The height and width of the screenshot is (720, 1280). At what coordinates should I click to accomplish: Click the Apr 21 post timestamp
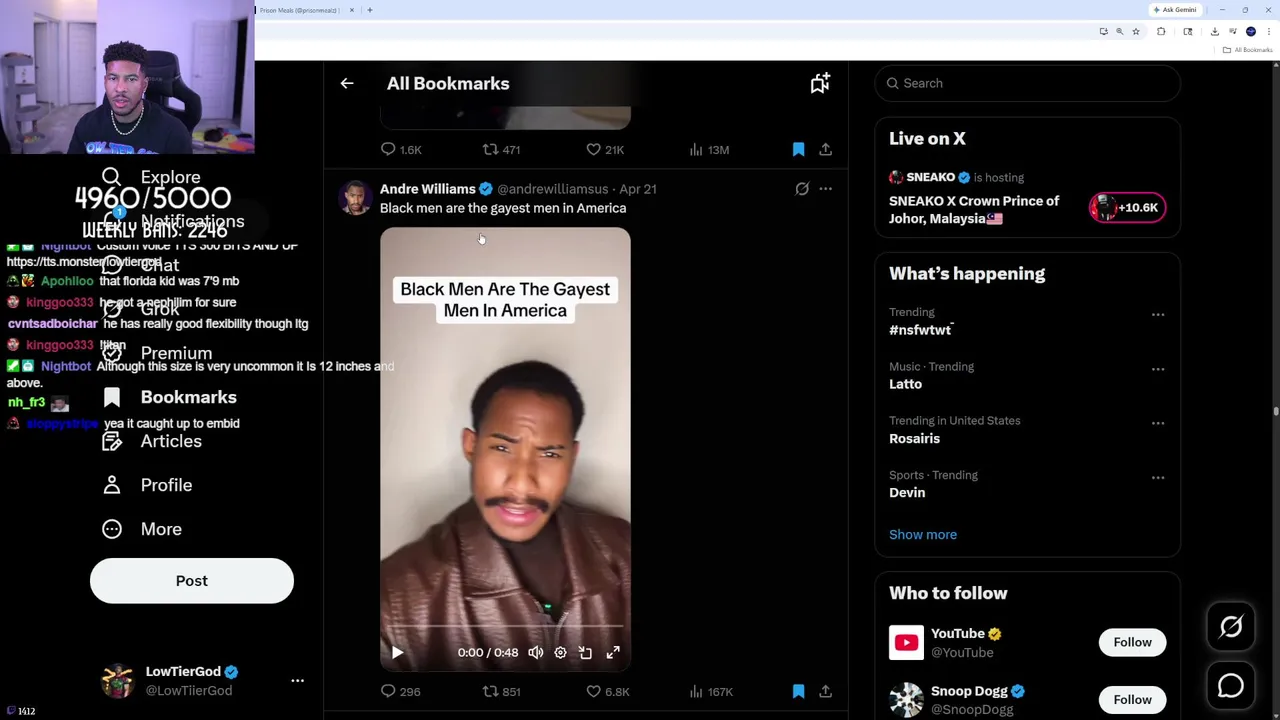coord(638,189)
